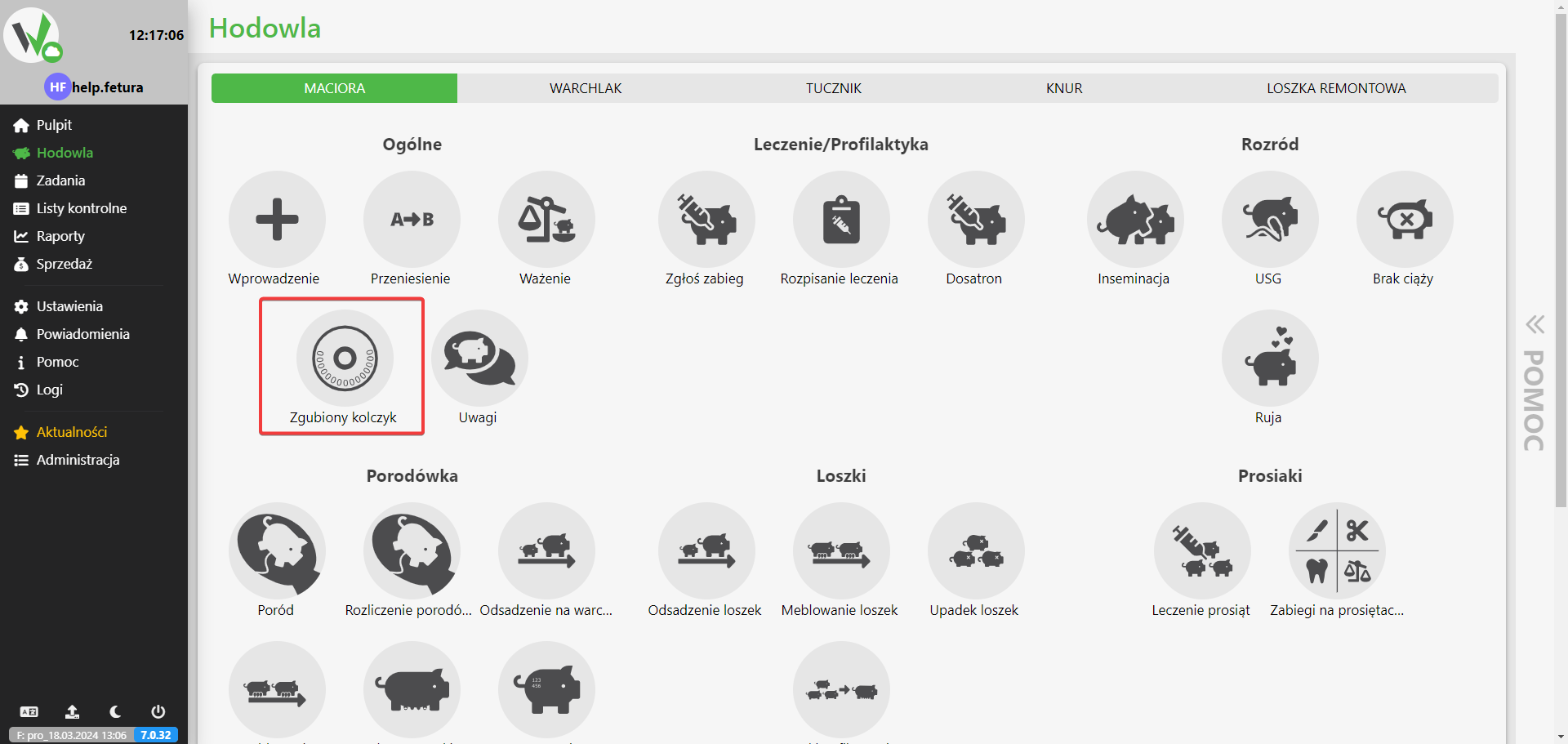Open the Uwagi speech bubble icon
This screenshot has width=1568, height=744.
[x=479, y=359]
